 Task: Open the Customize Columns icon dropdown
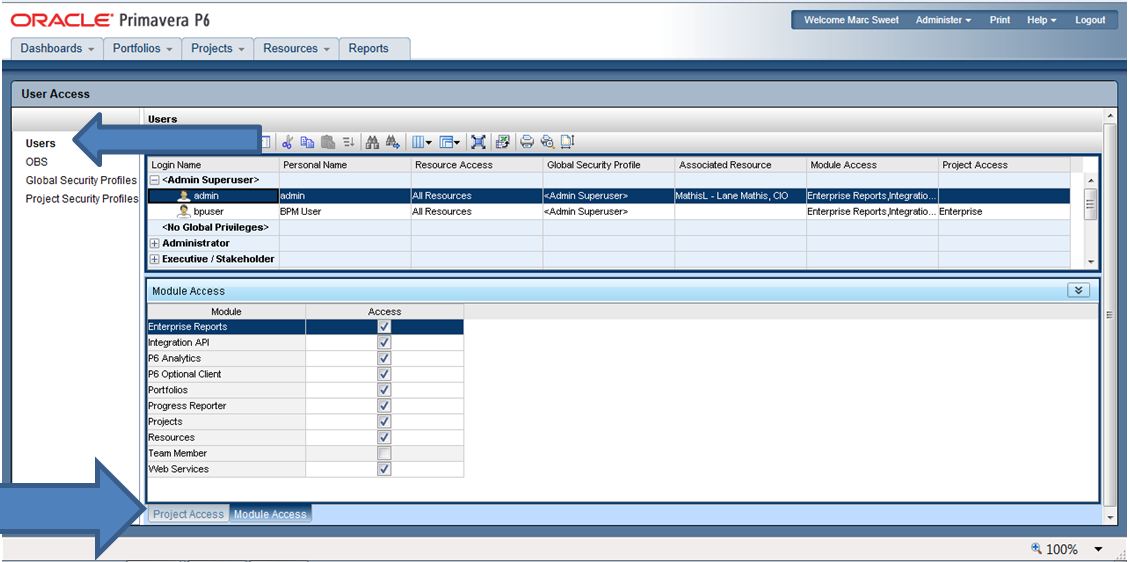[422, 142]
